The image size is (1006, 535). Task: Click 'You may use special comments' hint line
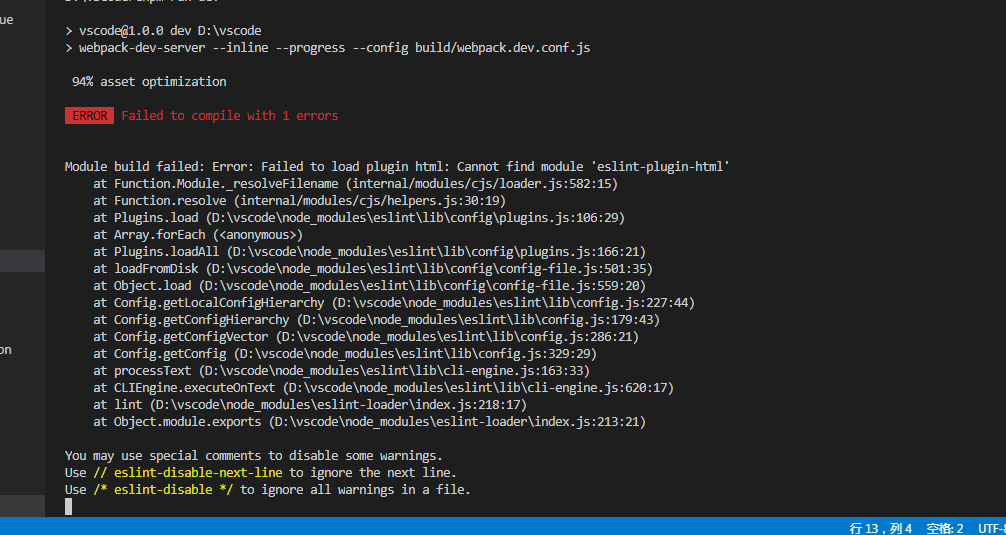point(254,456)
